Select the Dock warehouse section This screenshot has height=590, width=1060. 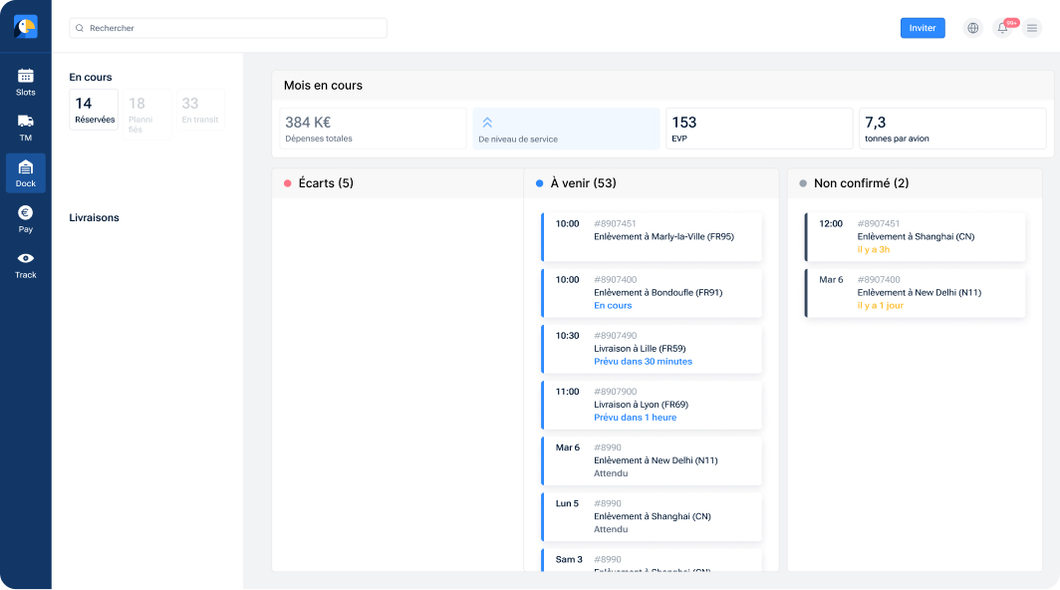[26, 174]
